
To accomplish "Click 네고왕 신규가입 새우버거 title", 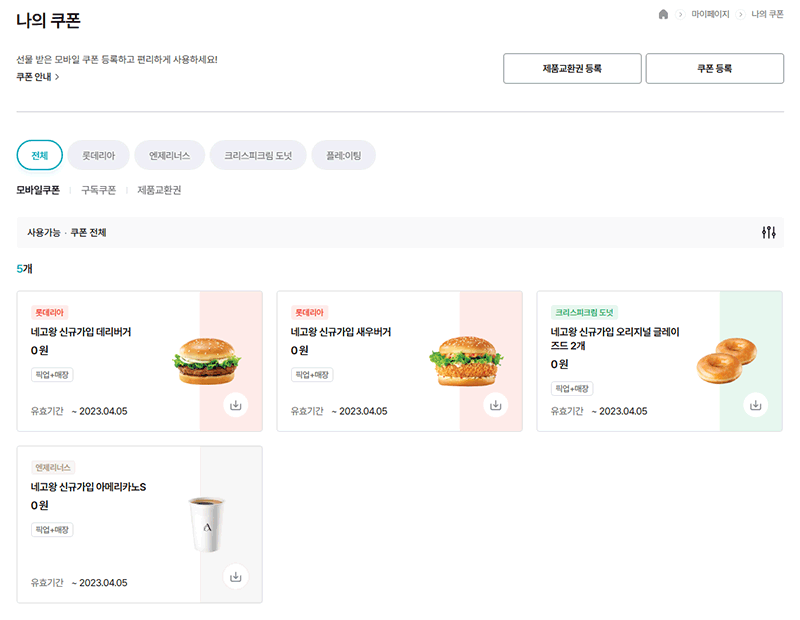I will point(341,332).
